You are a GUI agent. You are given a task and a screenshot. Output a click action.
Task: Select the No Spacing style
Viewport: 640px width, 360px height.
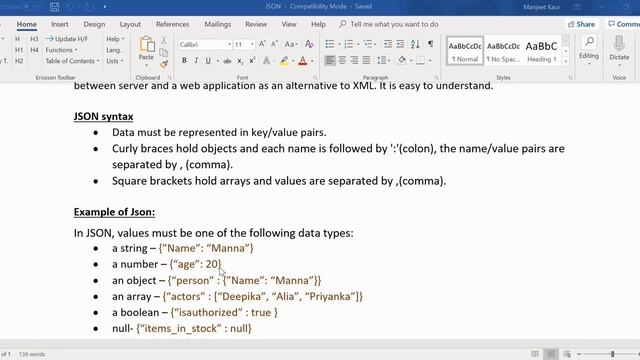[503, 51]
